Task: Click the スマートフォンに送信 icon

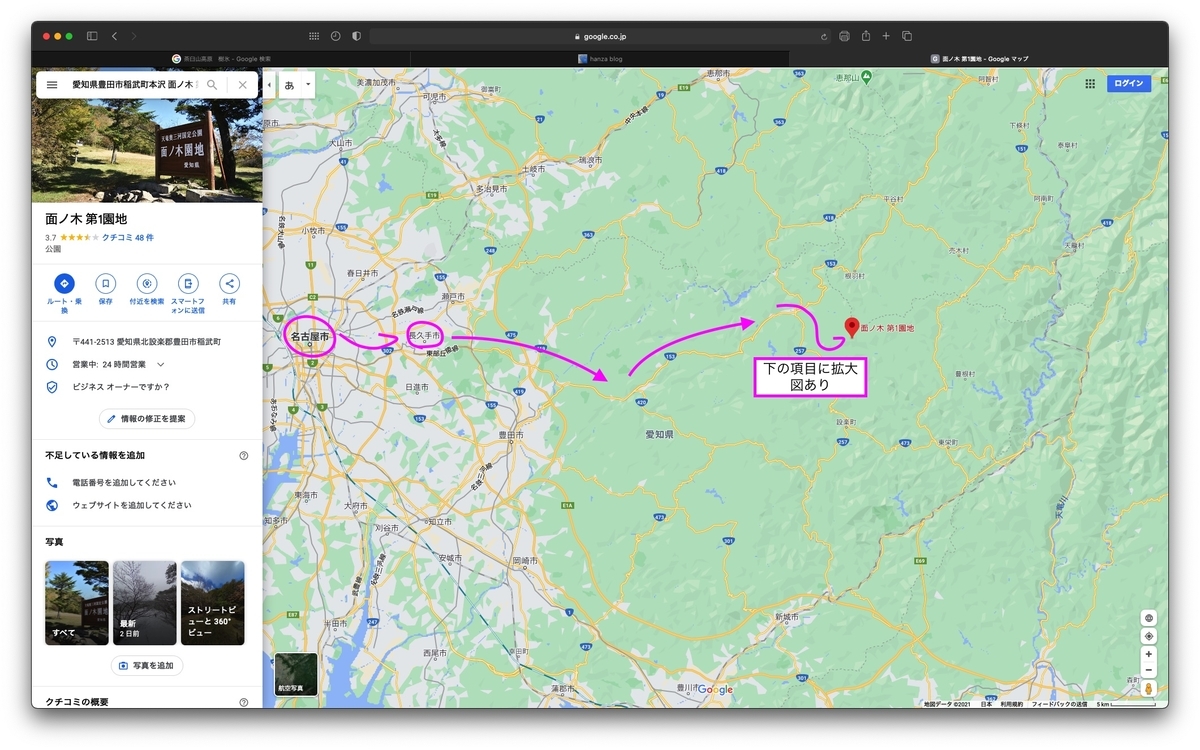Action: coord(188,283)
